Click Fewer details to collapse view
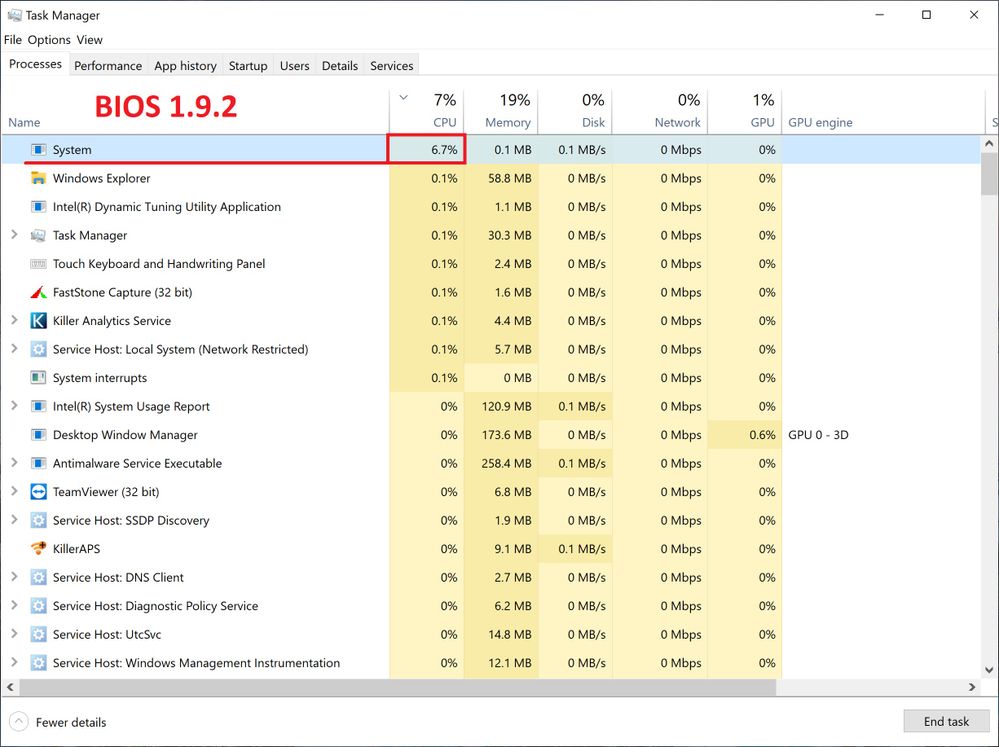 [58, 722]
